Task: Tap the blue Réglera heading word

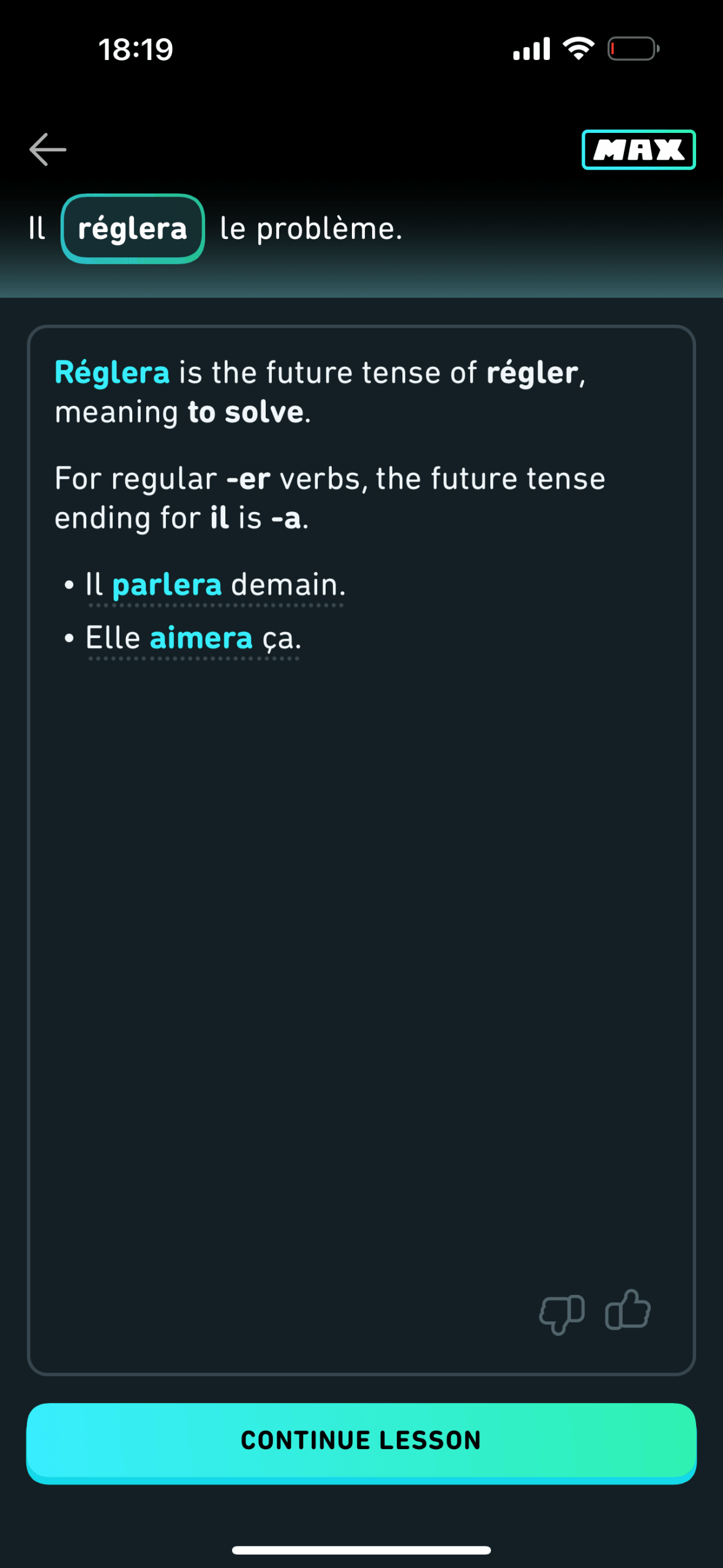Action: click(x=112, y=373)
